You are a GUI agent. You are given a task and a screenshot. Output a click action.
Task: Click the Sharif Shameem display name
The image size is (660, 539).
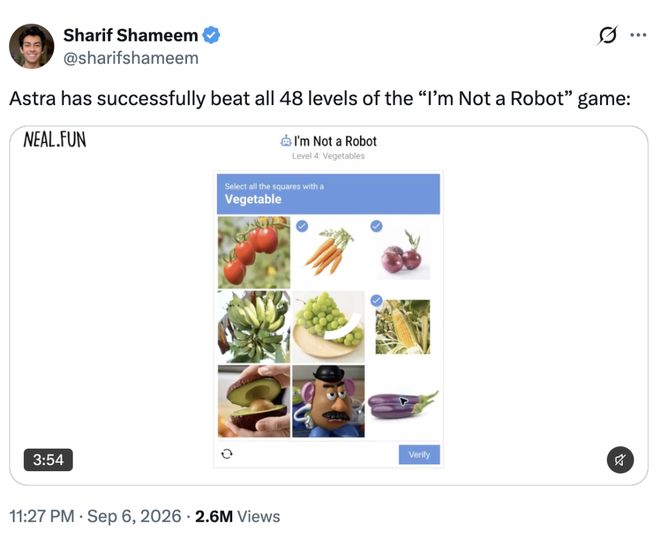coord(130,35)
